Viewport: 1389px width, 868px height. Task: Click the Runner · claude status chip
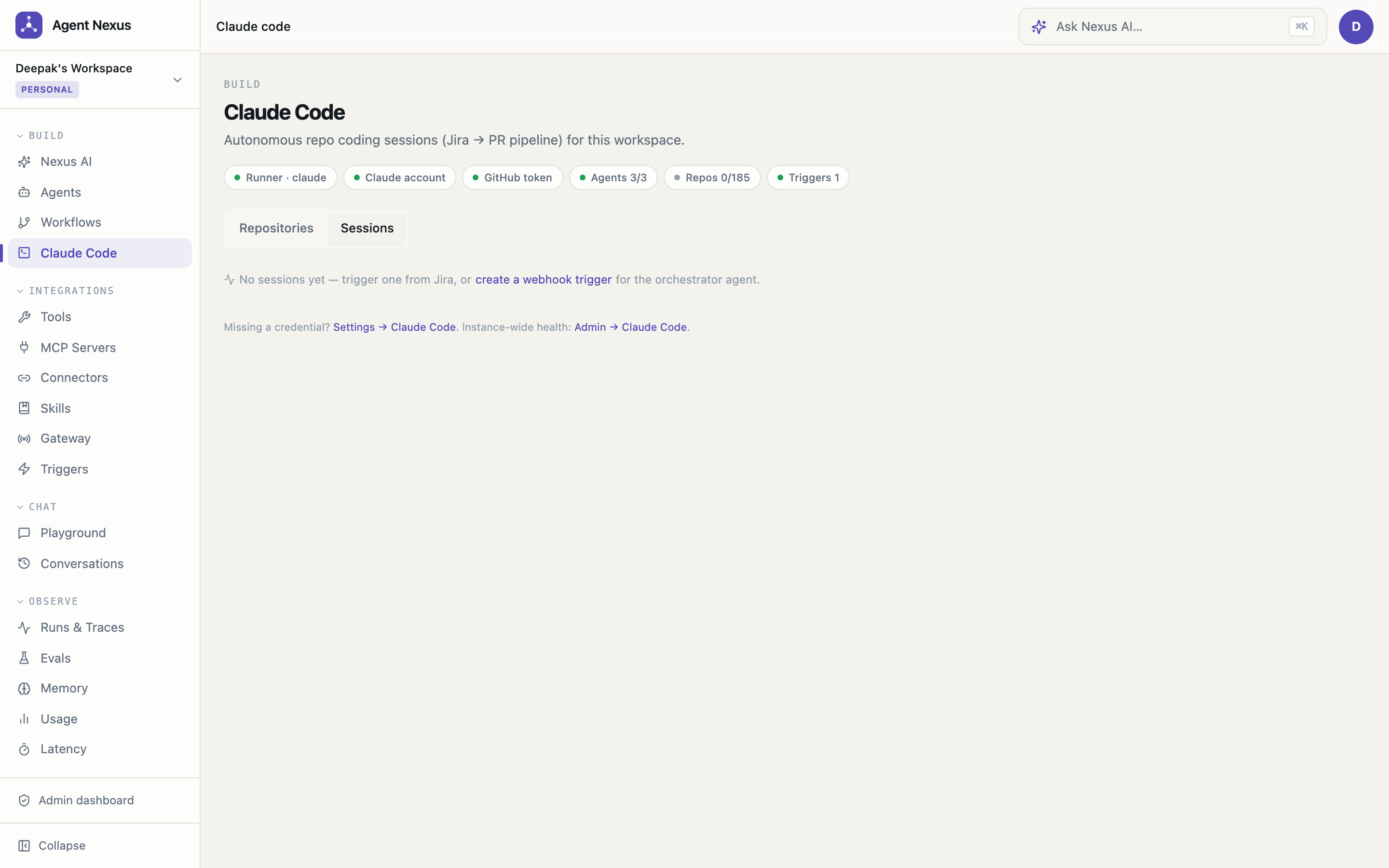(x=280, y=177)
